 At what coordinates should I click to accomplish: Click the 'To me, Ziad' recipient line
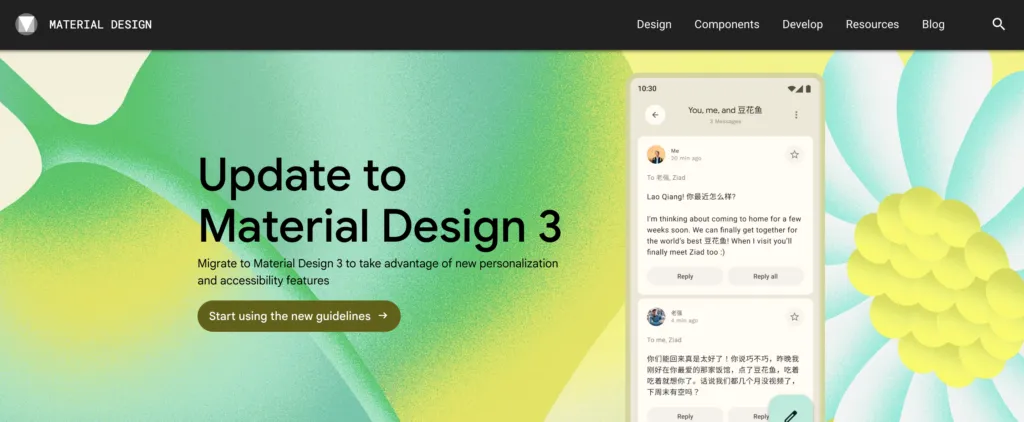[x=664, y=340]
